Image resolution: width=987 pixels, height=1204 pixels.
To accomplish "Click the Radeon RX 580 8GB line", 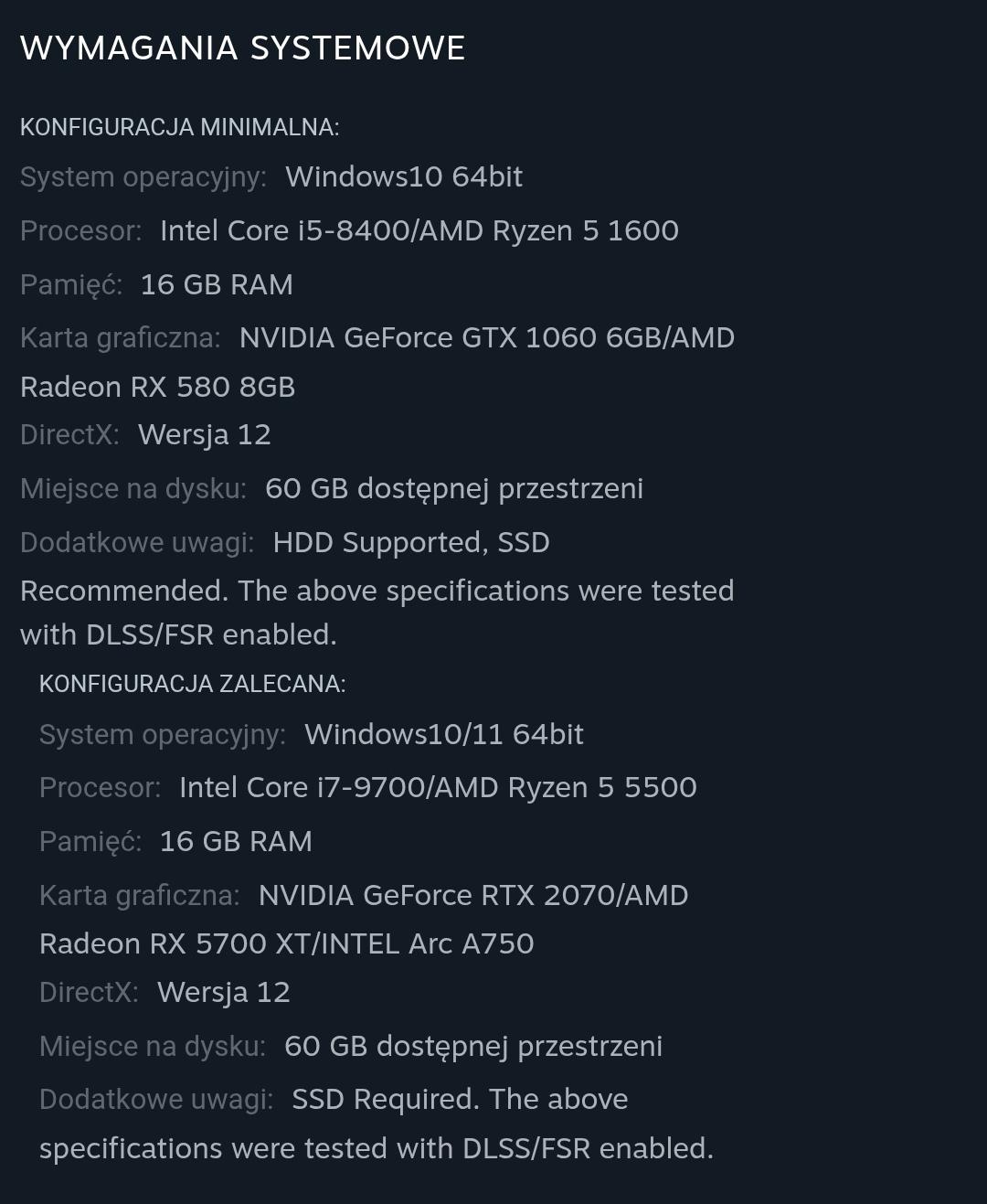I will click(157, 387).
